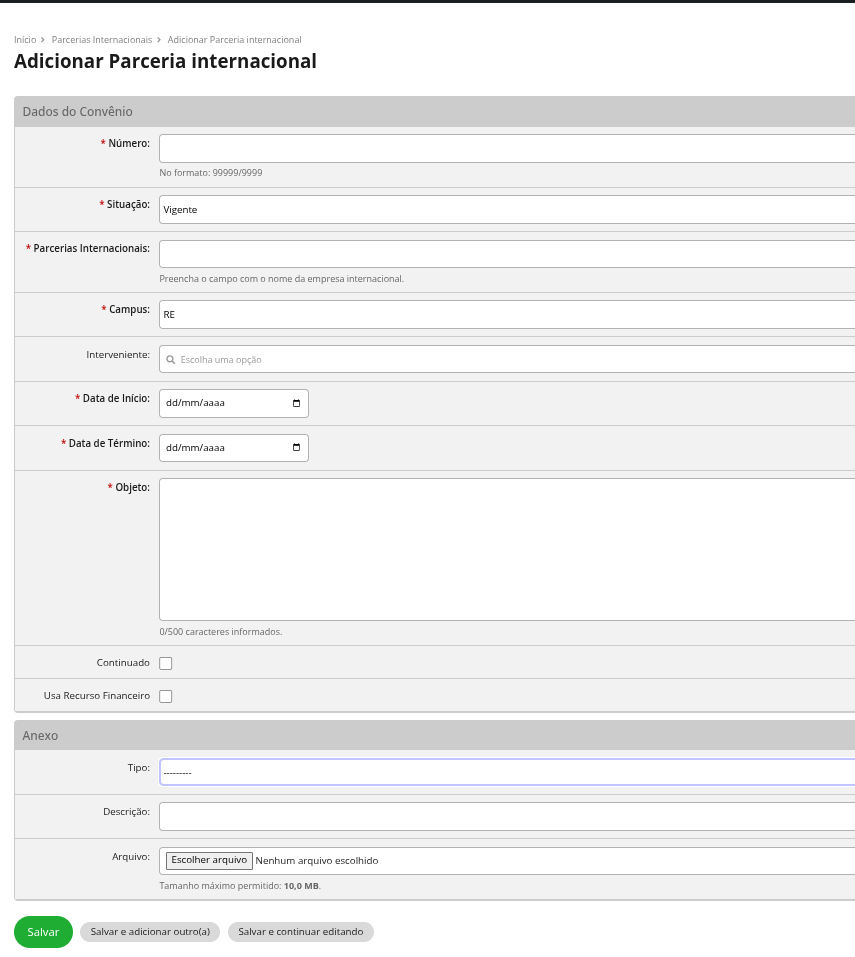Tick the Usa Recurso Financeiro checkbox

pyautogui.click(x=165, y=696)
